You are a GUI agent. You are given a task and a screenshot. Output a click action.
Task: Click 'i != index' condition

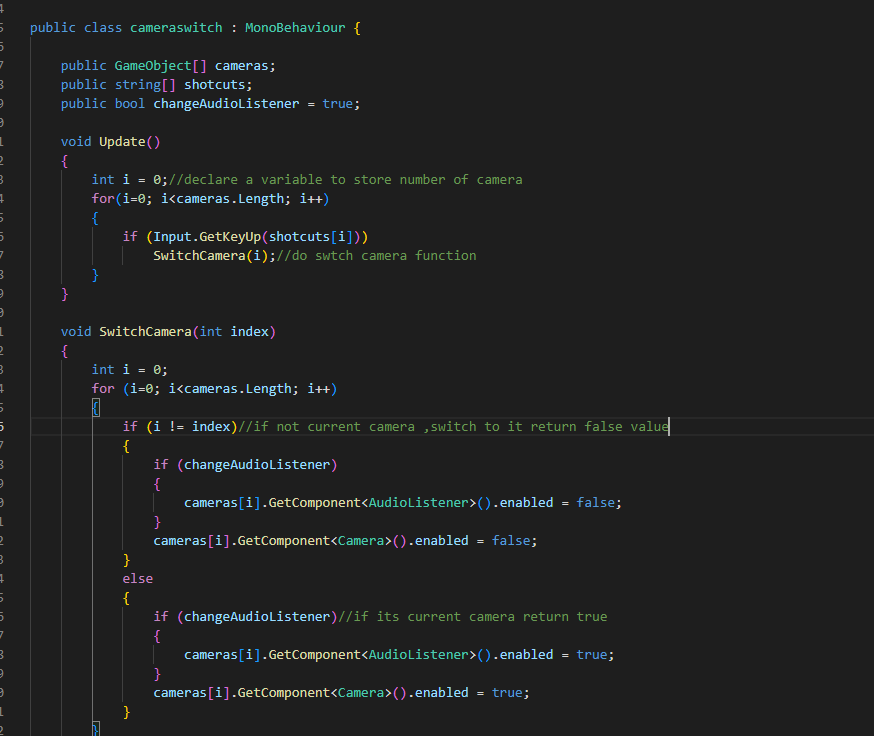click(x=191, y=427)
